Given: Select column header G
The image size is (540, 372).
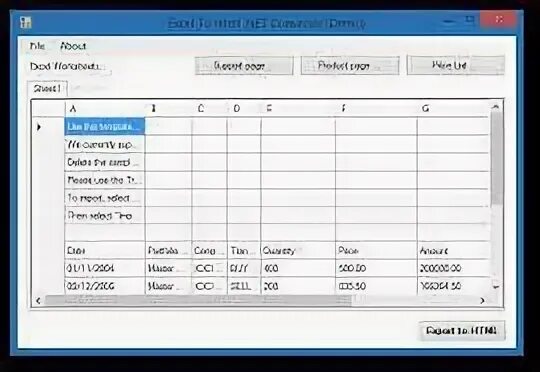Looking at the screenshot, I should [453, 108].
